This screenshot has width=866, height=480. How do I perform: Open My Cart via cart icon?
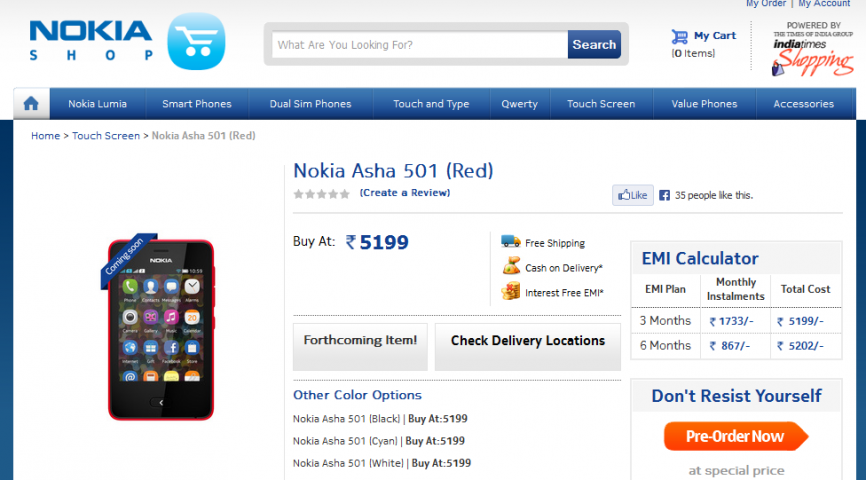(x=680, y=36)
